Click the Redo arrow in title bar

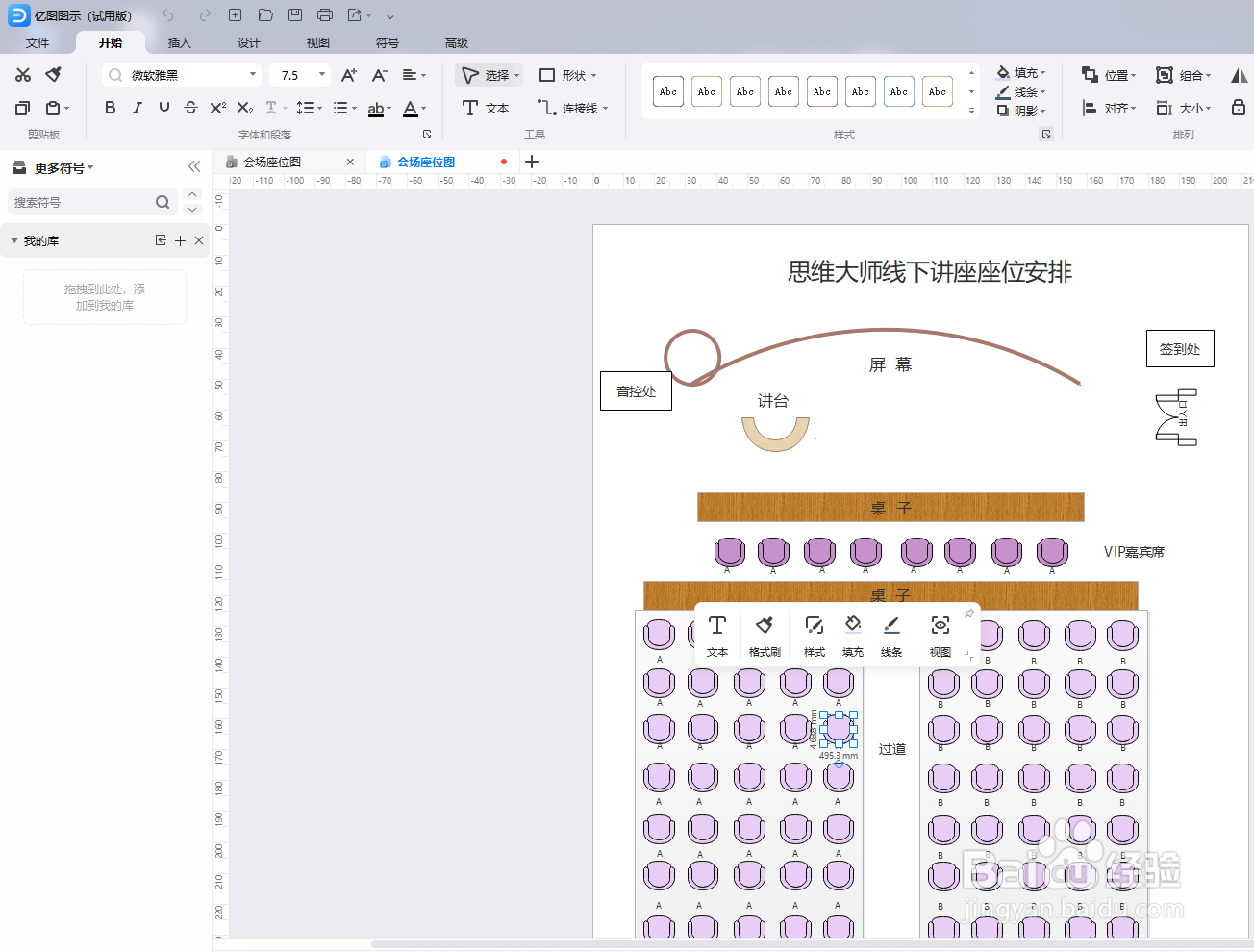(x=205, y=15)
